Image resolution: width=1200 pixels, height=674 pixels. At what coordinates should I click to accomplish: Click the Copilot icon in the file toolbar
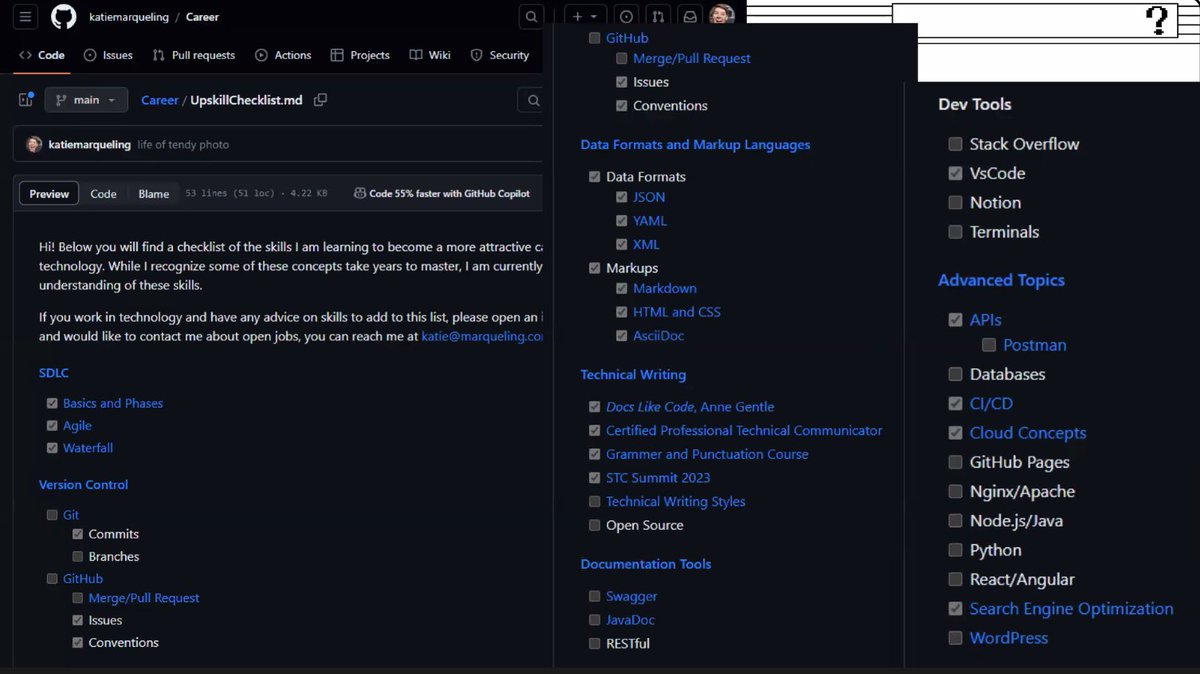[x=360, y=194]
